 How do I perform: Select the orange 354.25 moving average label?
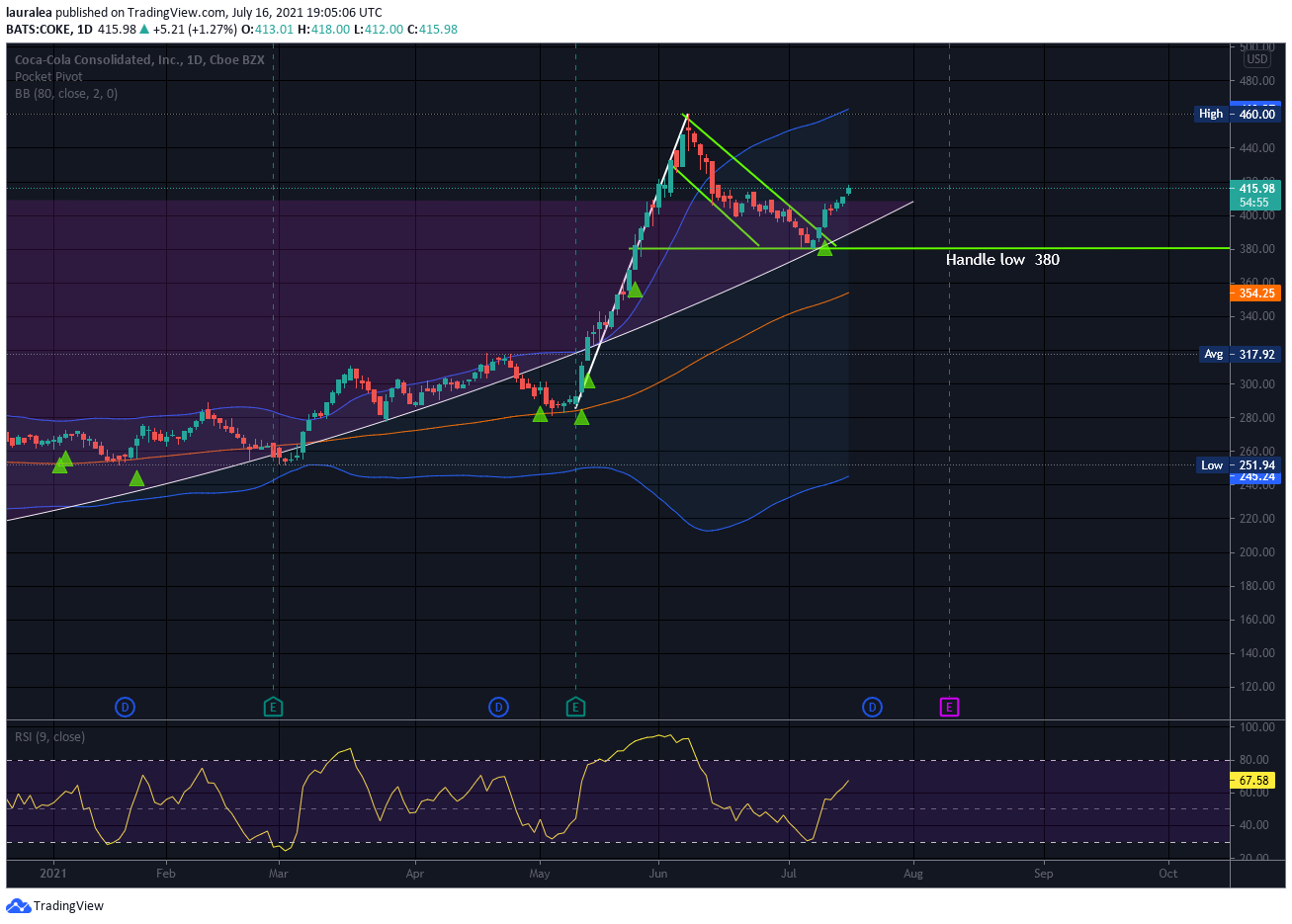(x=1255, y=294)
